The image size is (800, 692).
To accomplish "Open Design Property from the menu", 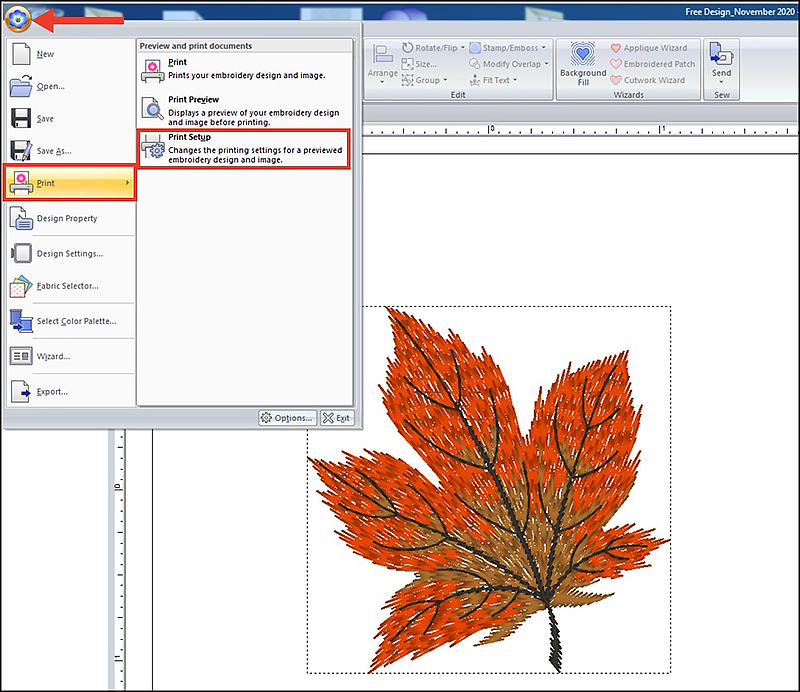I will coord(66,219).
